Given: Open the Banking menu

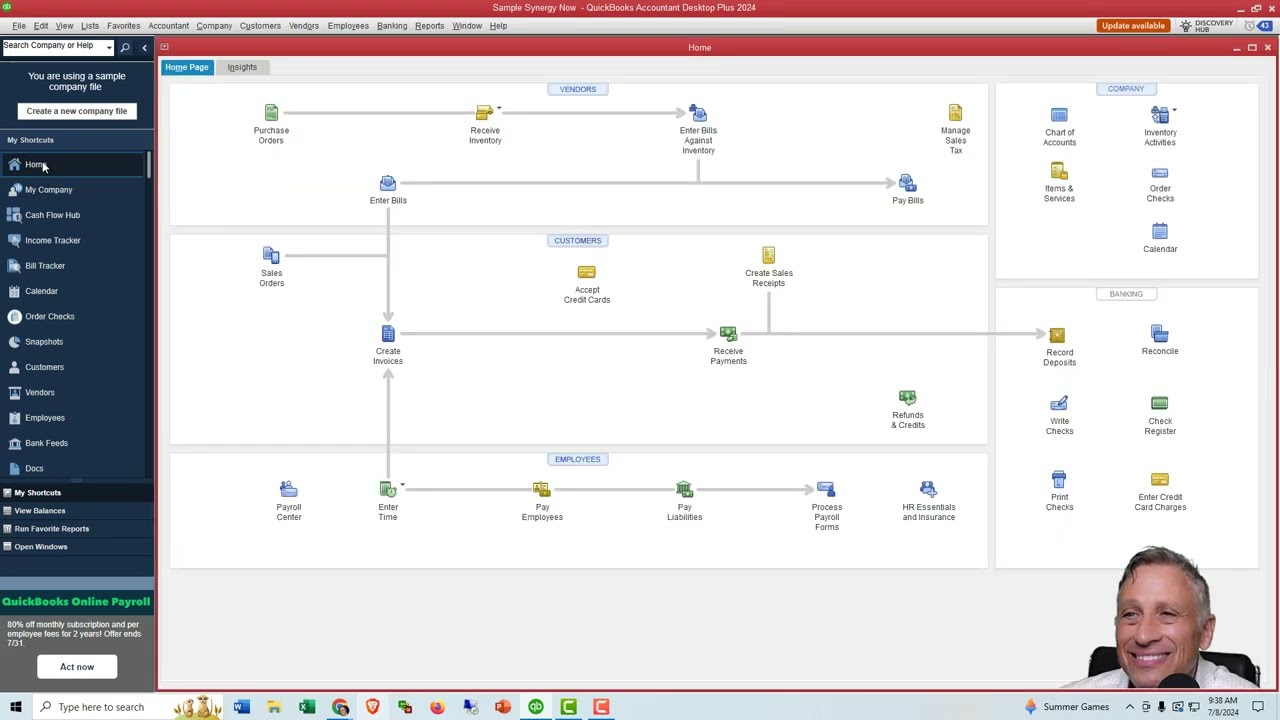Looking at the screenshot, I should pyautogui.click(x=392, y=26).
